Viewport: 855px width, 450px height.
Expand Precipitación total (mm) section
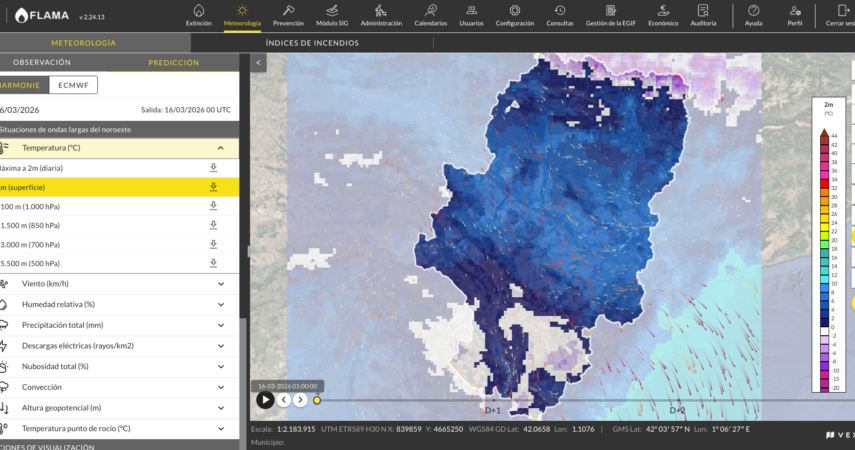(x=220, y=325)
